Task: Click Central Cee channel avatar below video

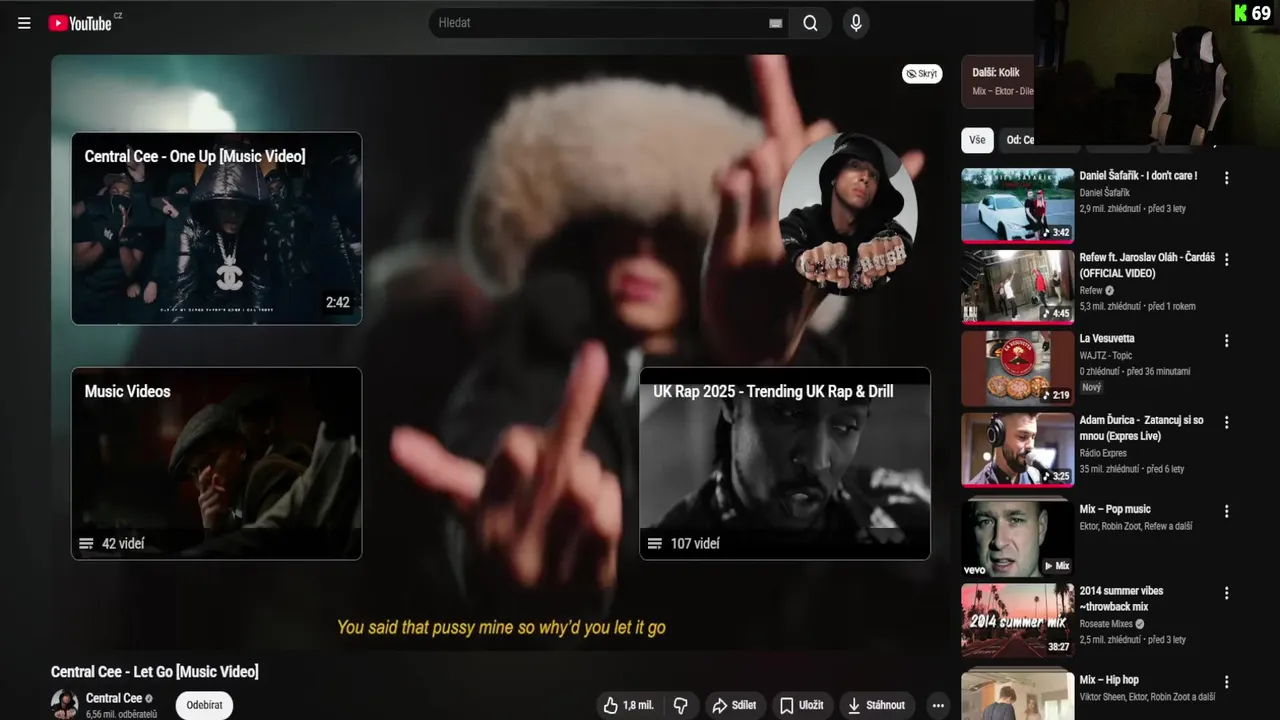Action: [x=65, y=704]
